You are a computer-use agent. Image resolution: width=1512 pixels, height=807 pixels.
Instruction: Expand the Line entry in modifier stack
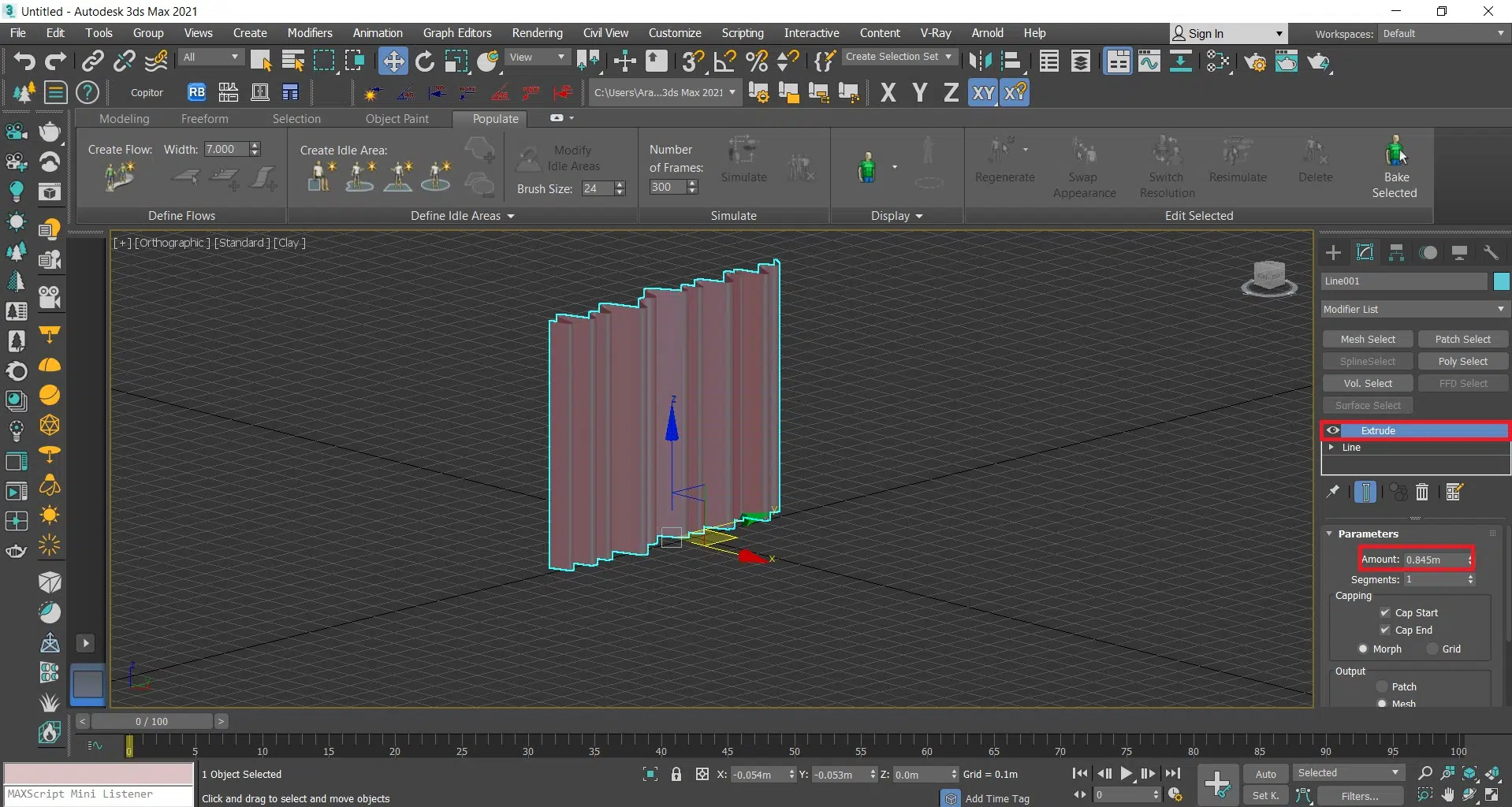point(1331,447)
